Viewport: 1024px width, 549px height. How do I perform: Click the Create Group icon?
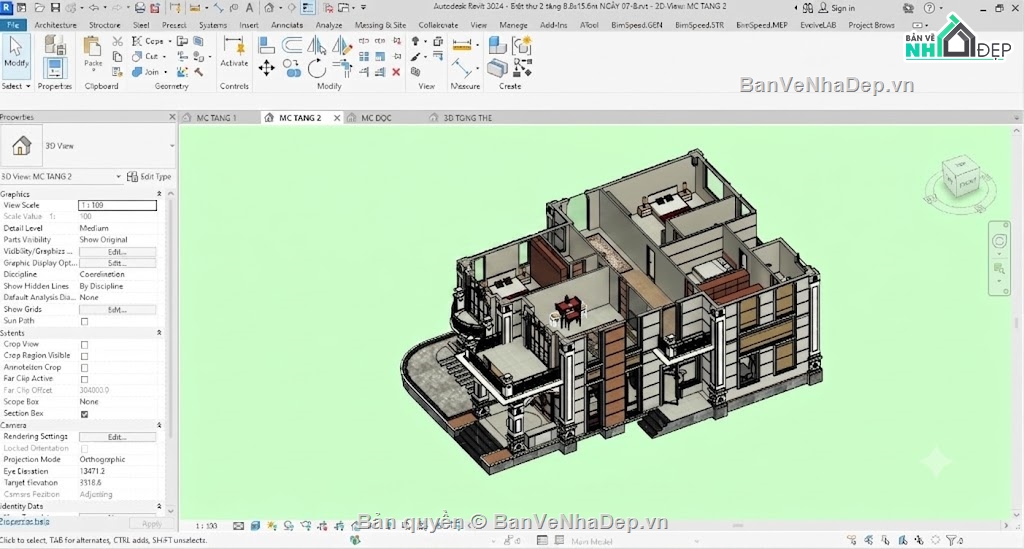point(522,45)
